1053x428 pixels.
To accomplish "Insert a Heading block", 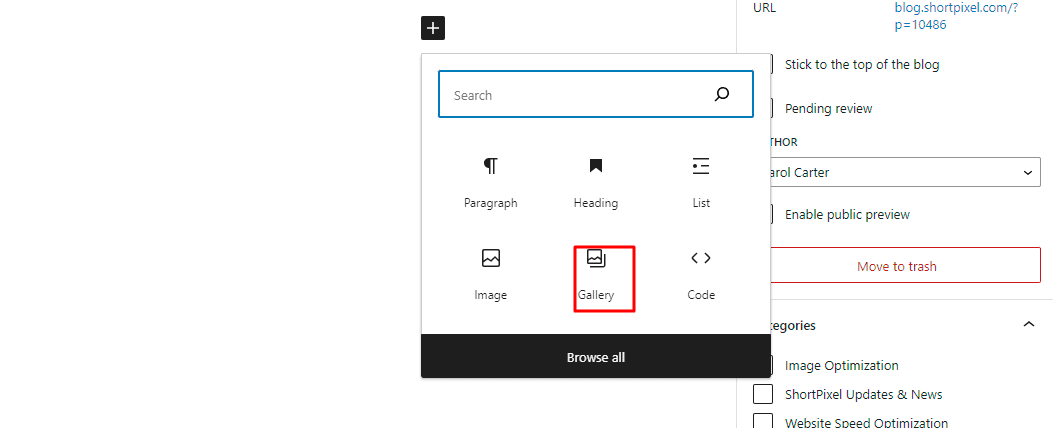I will (x=596, y=183).
